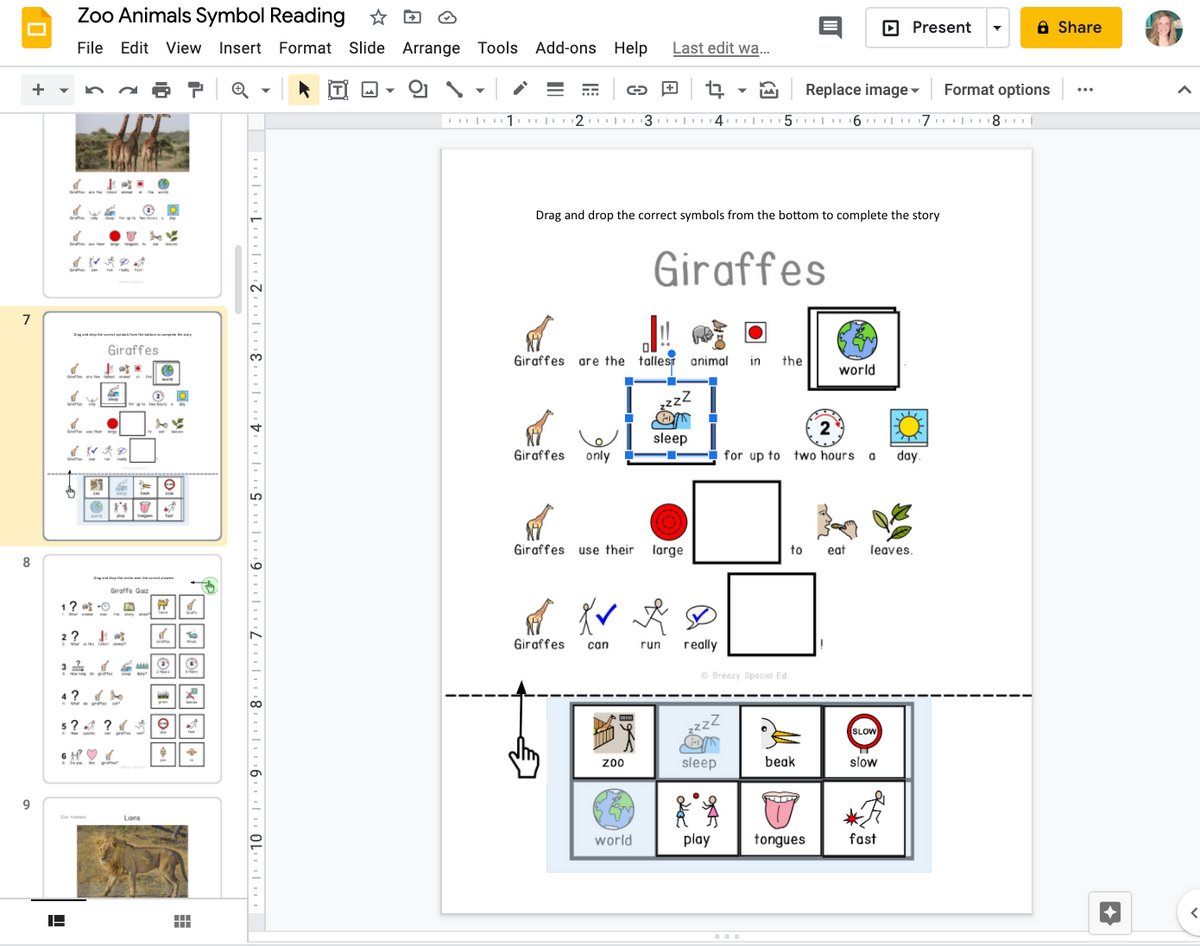Click the Share button
The width and height of the screenshot is (1200, 946).
pos(1070,27)
